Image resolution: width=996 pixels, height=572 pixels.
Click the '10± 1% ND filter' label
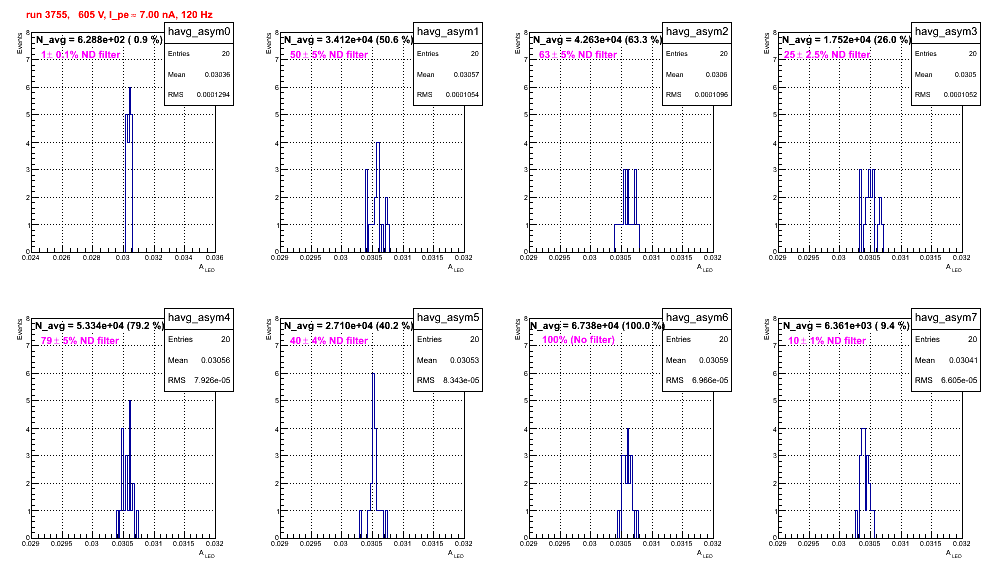(827, 341)
